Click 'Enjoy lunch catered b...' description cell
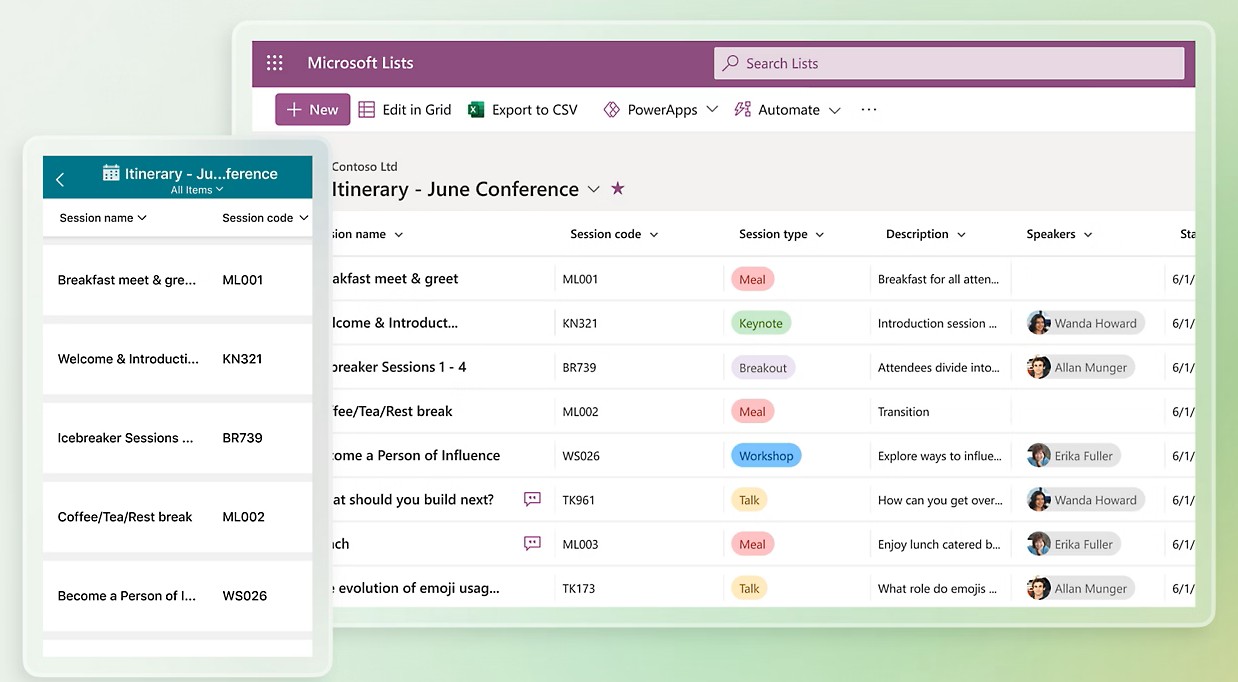 940,544
